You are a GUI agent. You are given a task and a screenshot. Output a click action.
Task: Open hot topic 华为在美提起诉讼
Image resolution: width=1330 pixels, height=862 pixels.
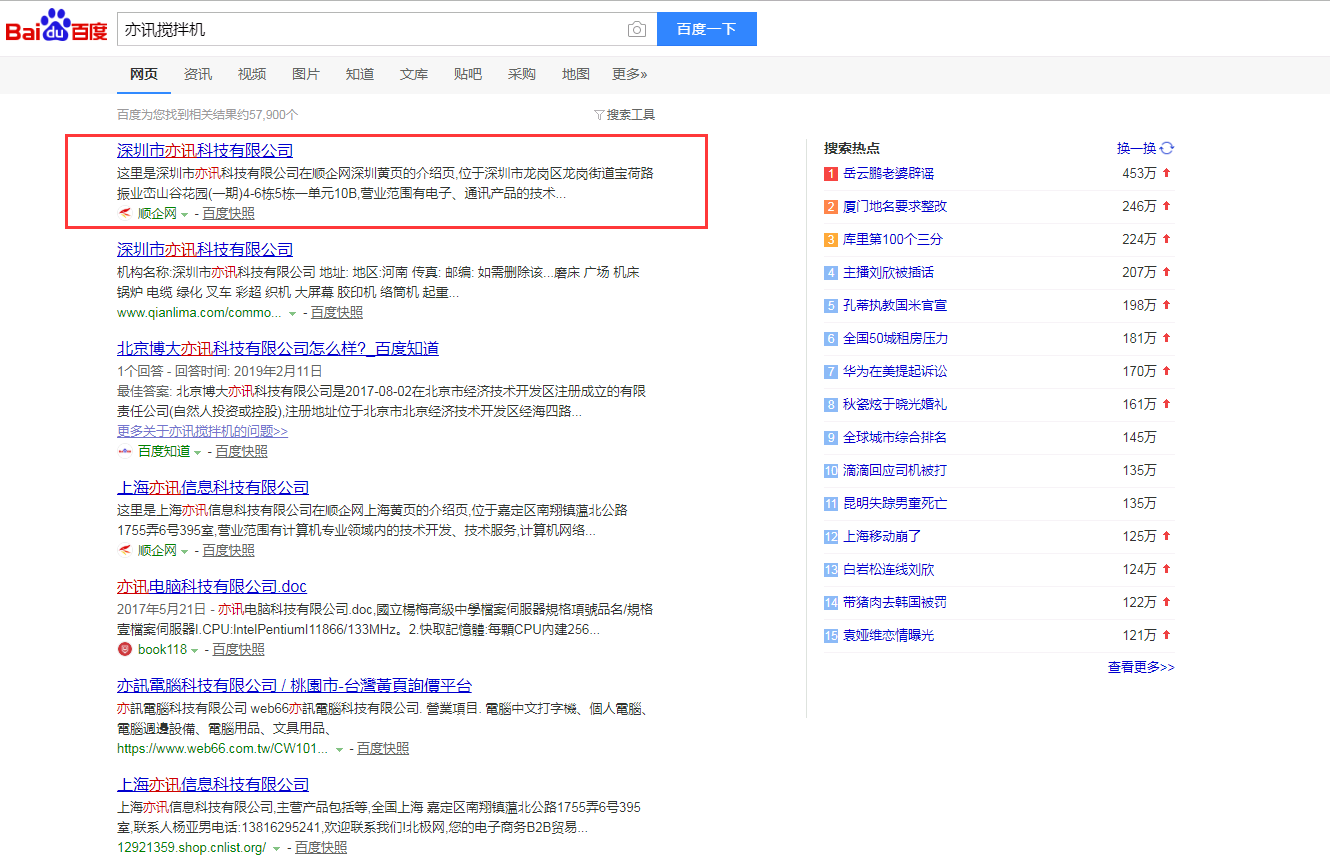coord(895,372)
